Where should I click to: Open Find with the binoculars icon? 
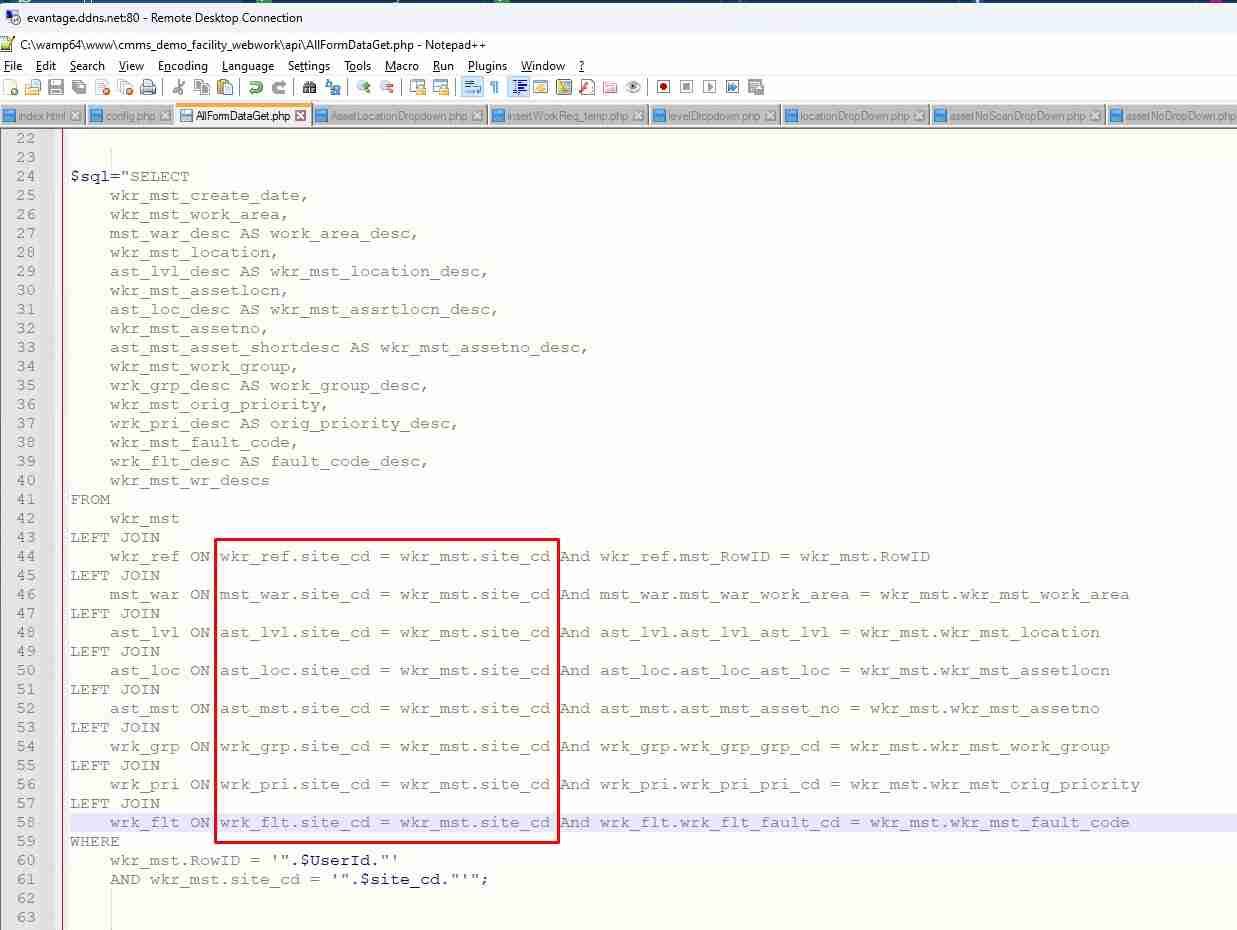310,87
